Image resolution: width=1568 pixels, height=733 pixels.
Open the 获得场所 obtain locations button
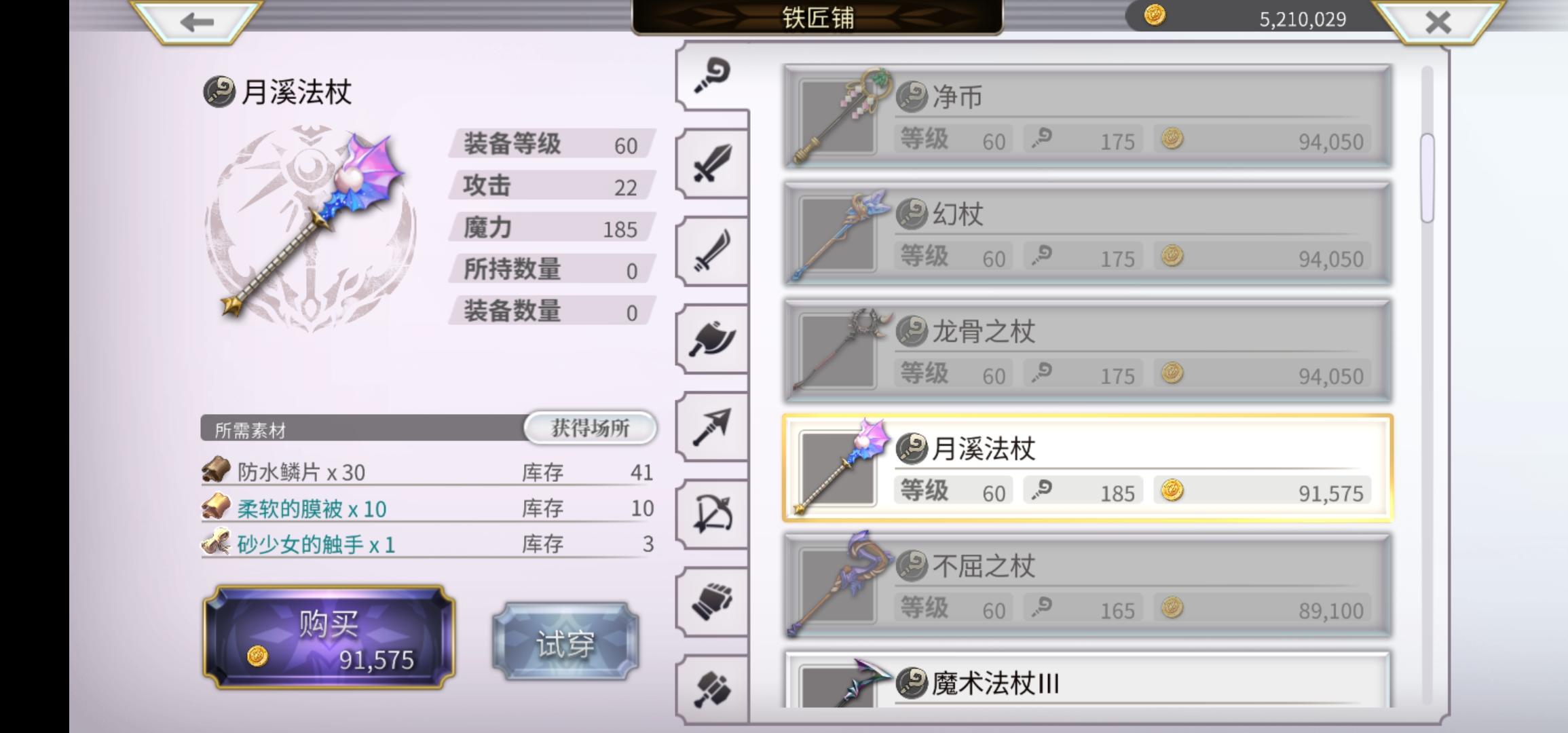[590, 428]
